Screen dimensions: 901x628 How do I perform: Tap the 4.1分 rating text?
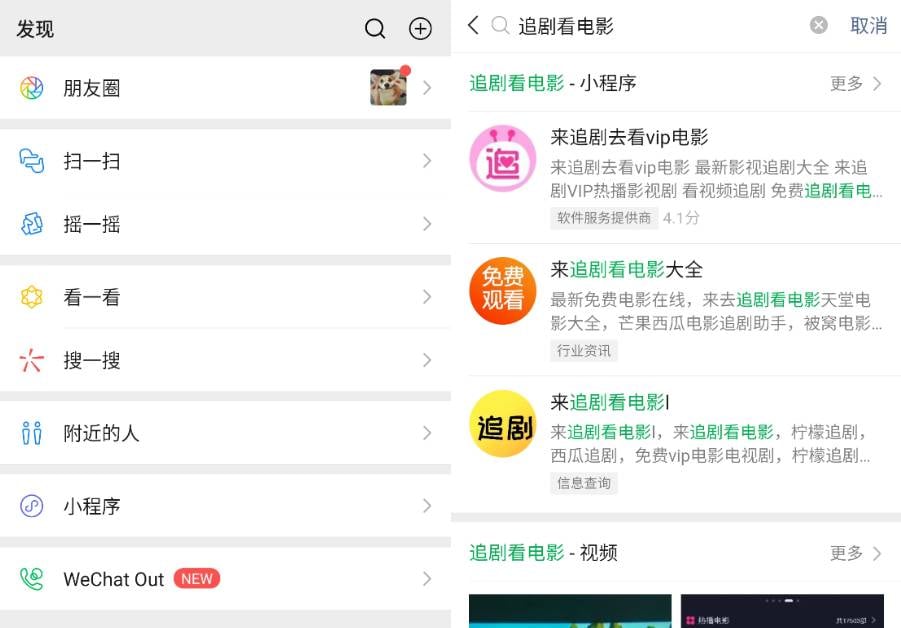click(x=681, y=218)
